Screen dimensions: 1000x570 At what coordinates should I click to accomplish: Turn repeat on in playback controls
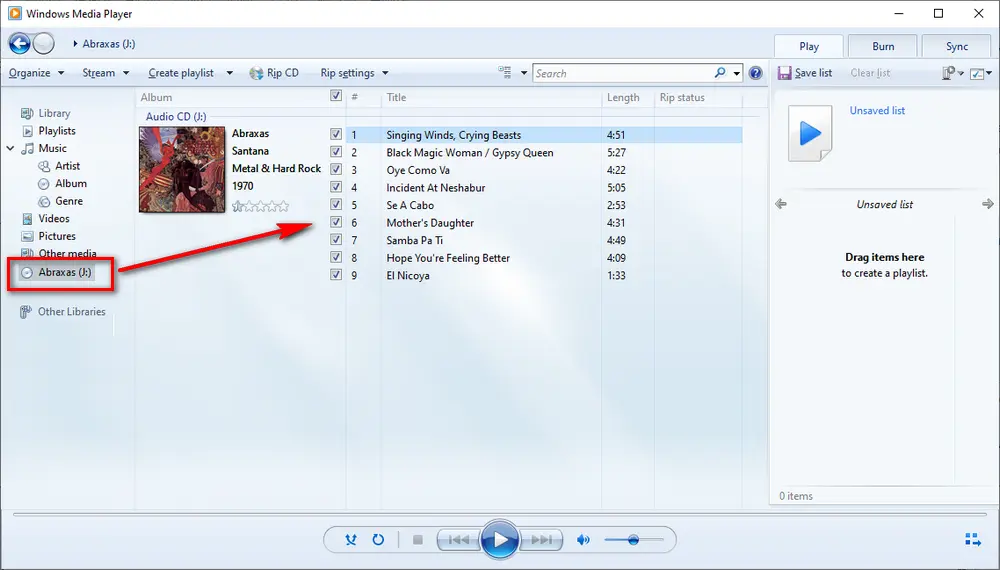click(x=378, y=539)
